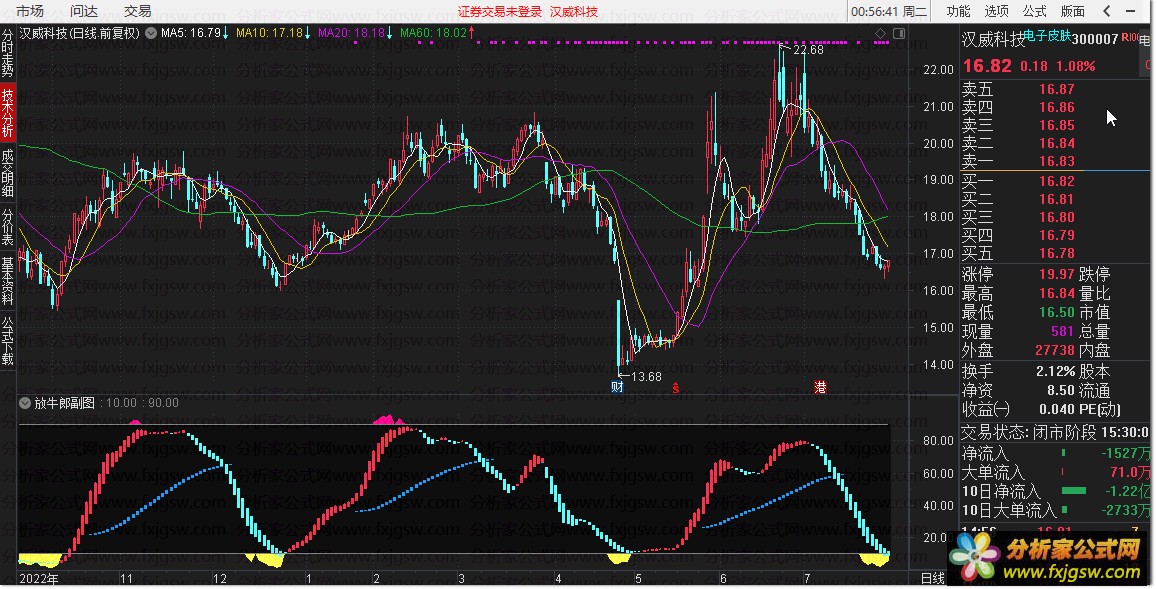Click the 财 marker icon below the chart

[x=618, y=387]
